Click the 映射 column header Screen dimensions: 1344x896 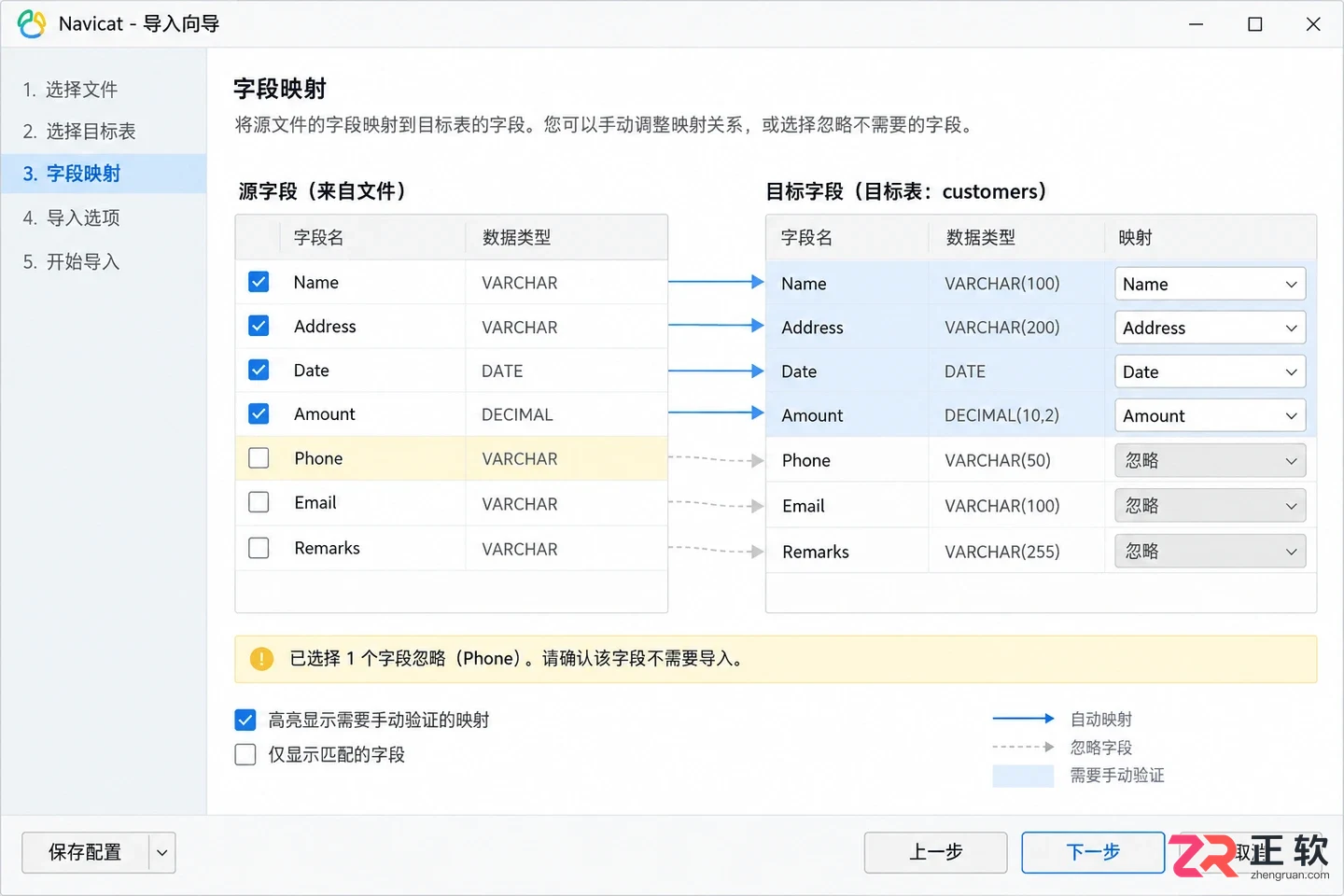1135,238
